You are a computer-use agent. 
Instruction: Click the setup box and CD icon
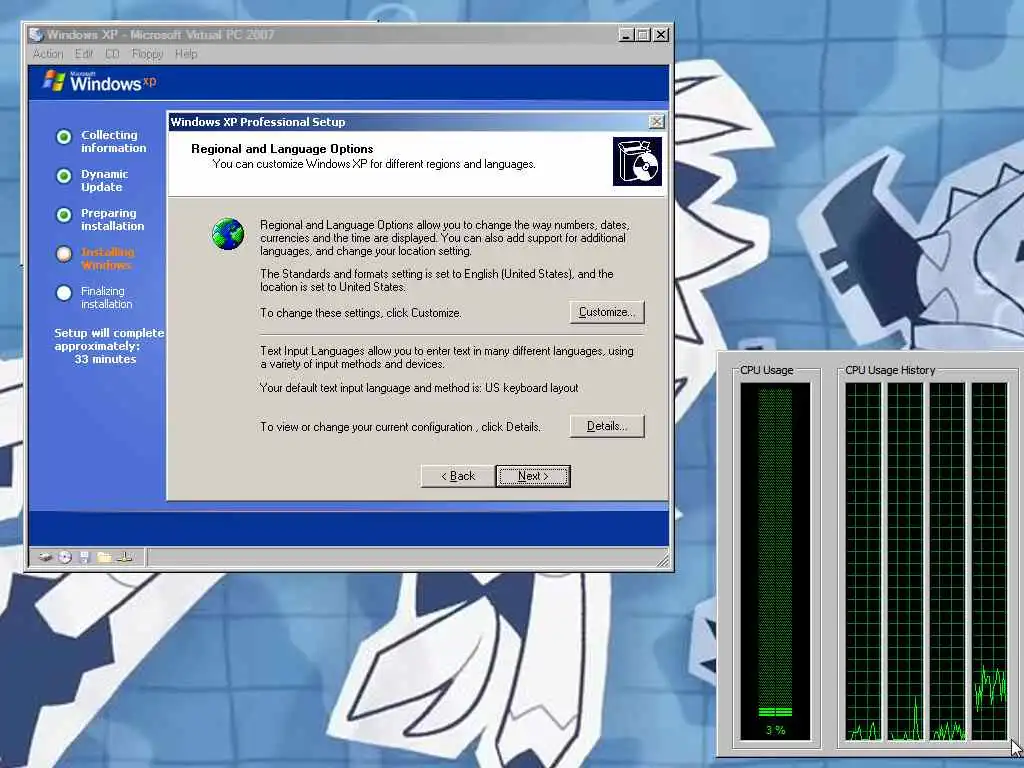[637, 161]
